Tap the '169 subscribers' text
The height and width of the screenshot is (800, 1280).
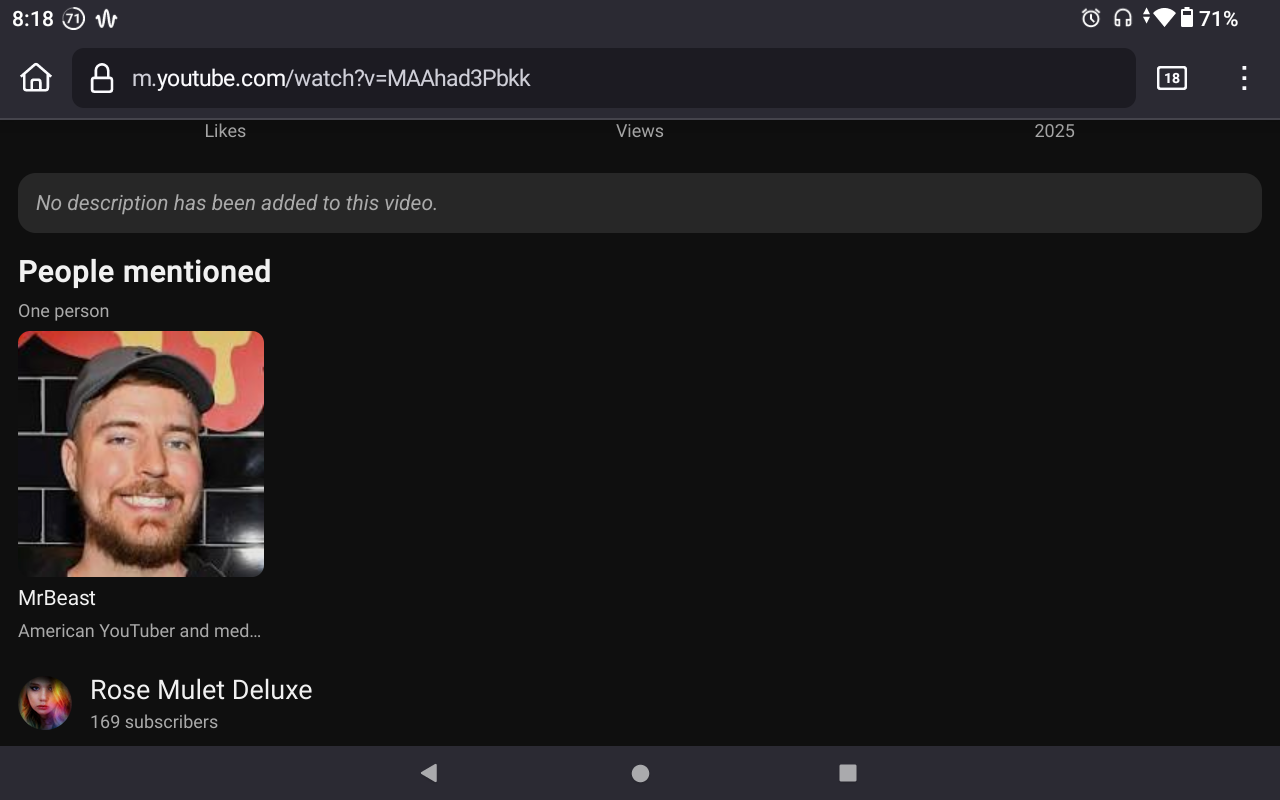click(x=154, y=722)
